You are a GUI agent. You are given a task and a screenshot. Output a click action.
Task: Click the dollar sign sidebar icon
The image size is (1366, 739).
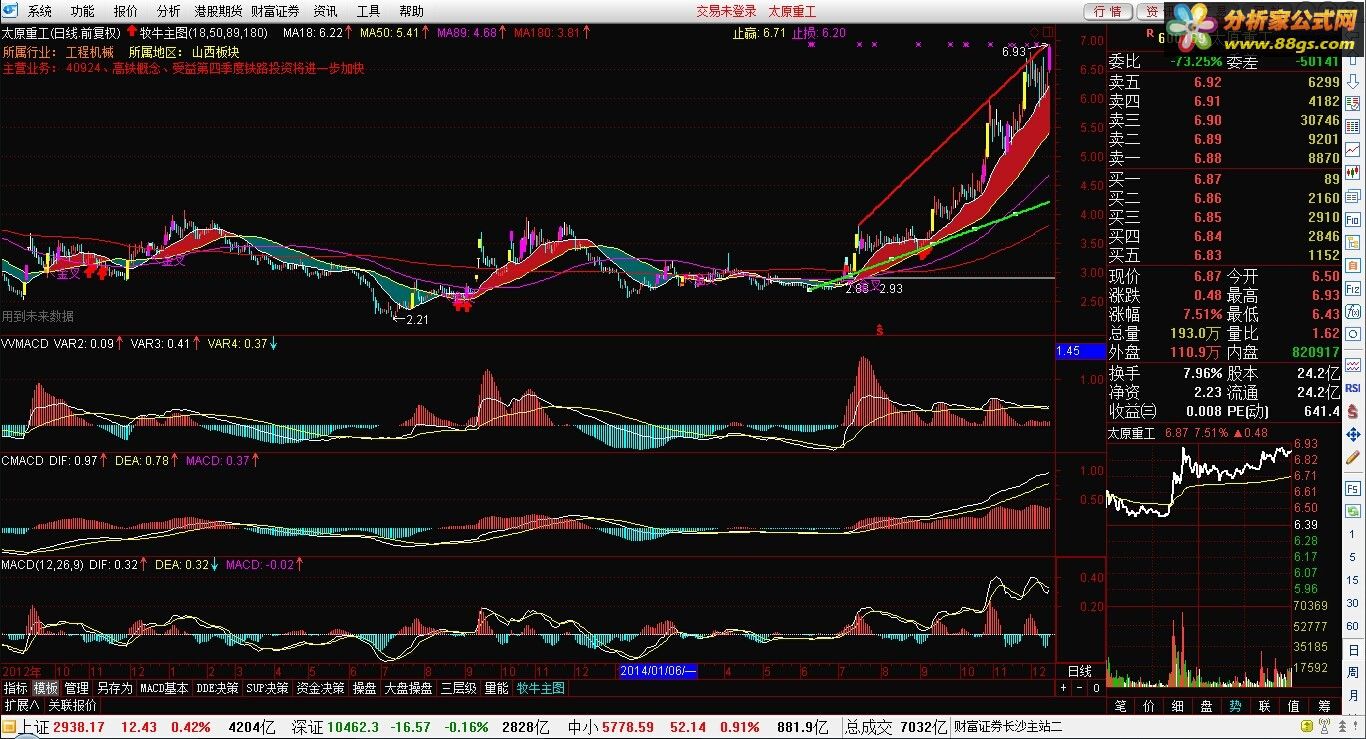tap(1352, 411)
